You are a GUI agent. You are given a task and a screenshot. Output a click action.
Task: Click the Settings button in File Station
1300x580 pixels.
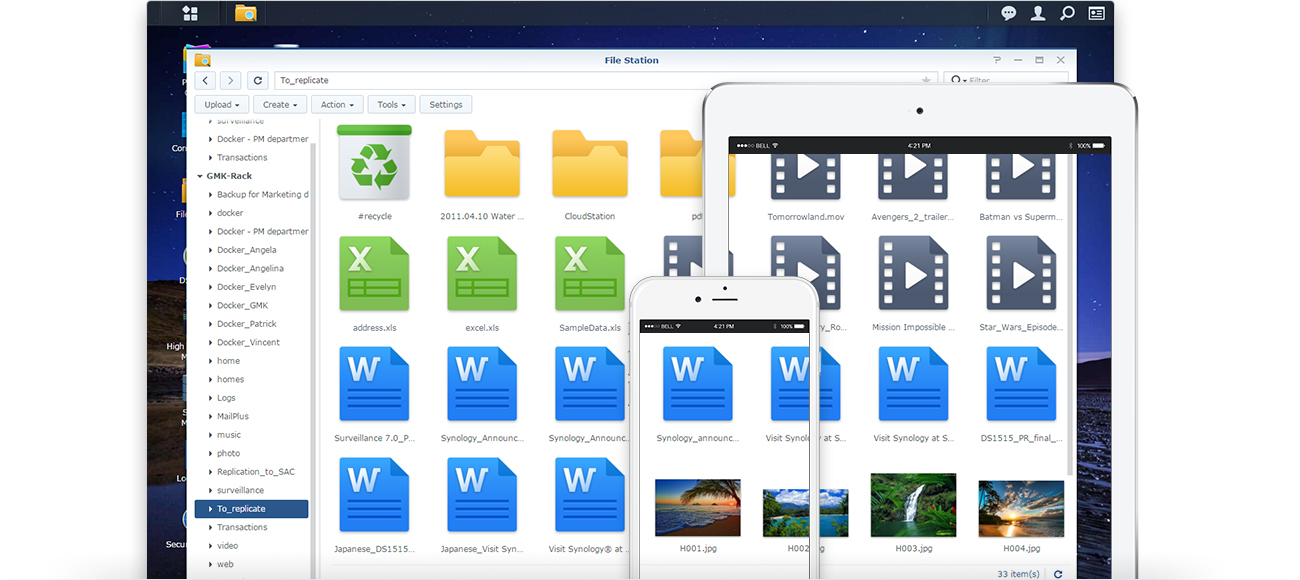pyautogui.click(x=446, y=104)
